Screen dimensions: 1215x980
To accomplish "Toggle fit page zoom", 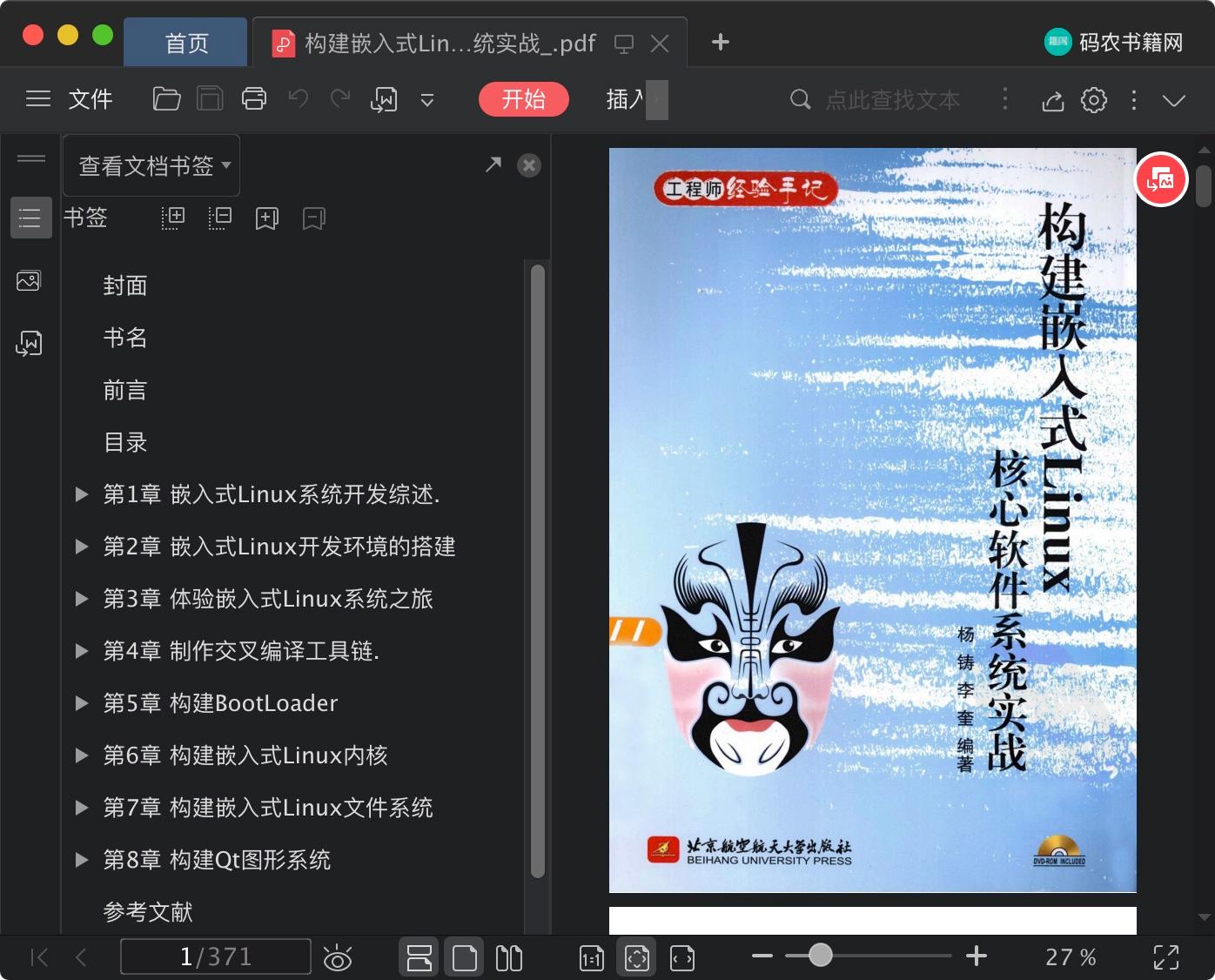I will click(637, 957).
